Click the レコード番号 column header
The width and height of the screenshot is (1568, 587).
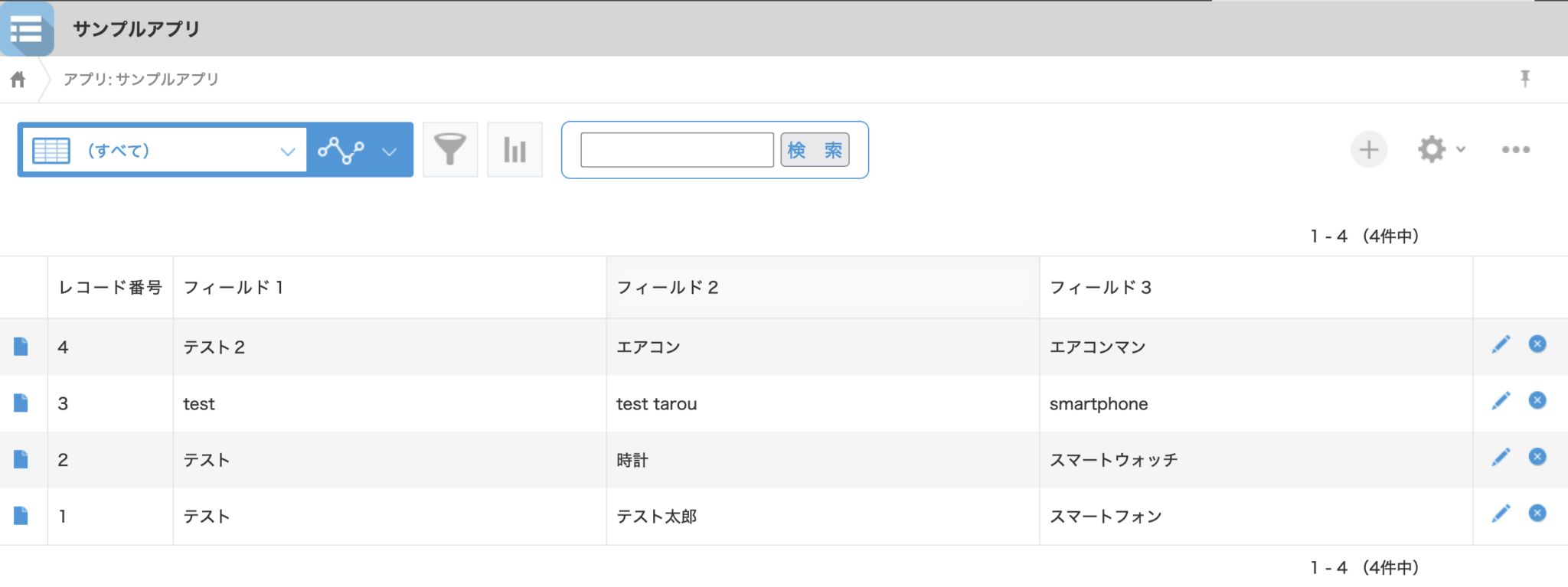[110, 288]
